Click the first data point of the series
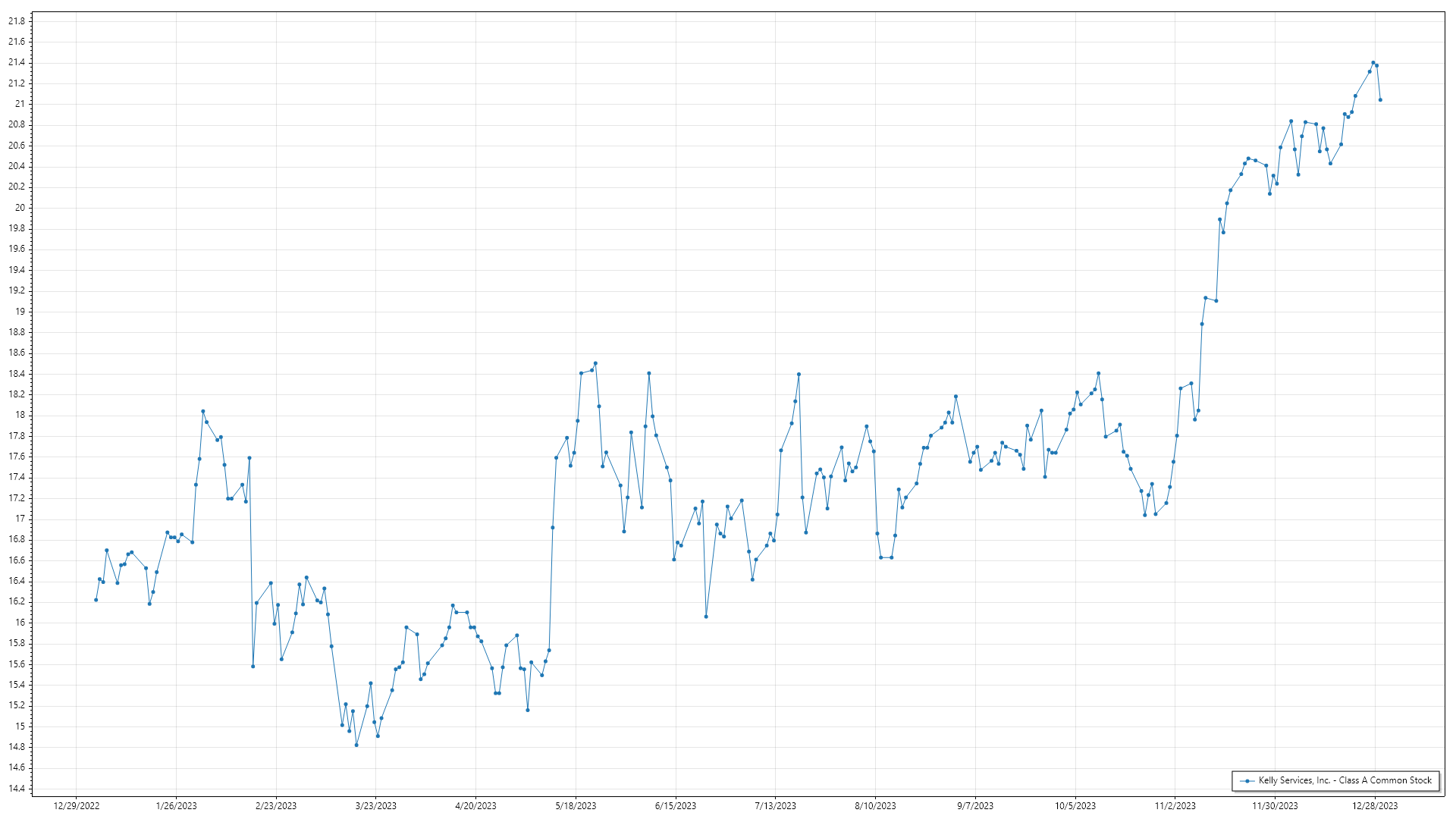The image size is (1456, 819). [x=96, y=600]
